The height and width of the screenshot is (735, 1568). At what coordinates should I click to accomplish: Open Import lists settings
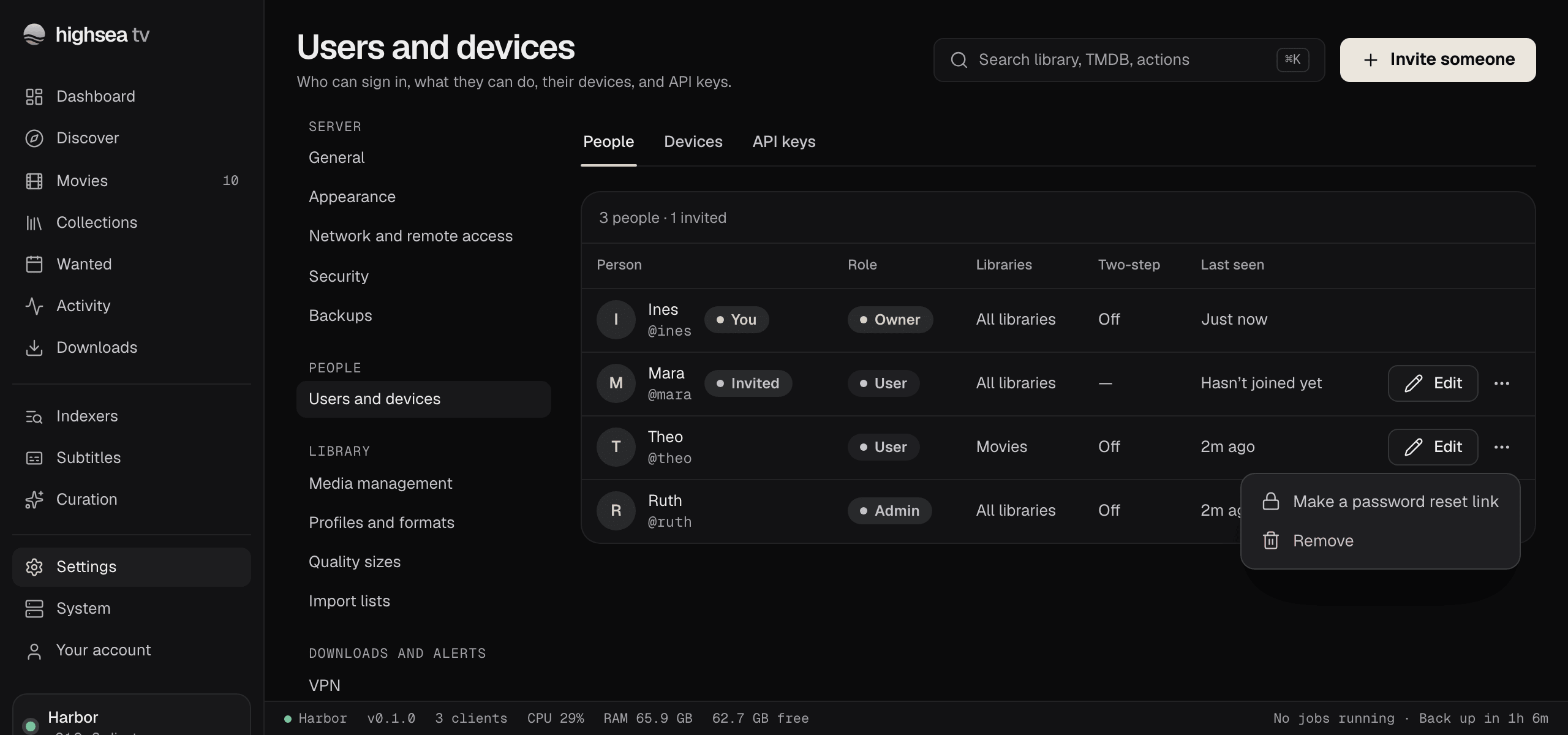424,601
